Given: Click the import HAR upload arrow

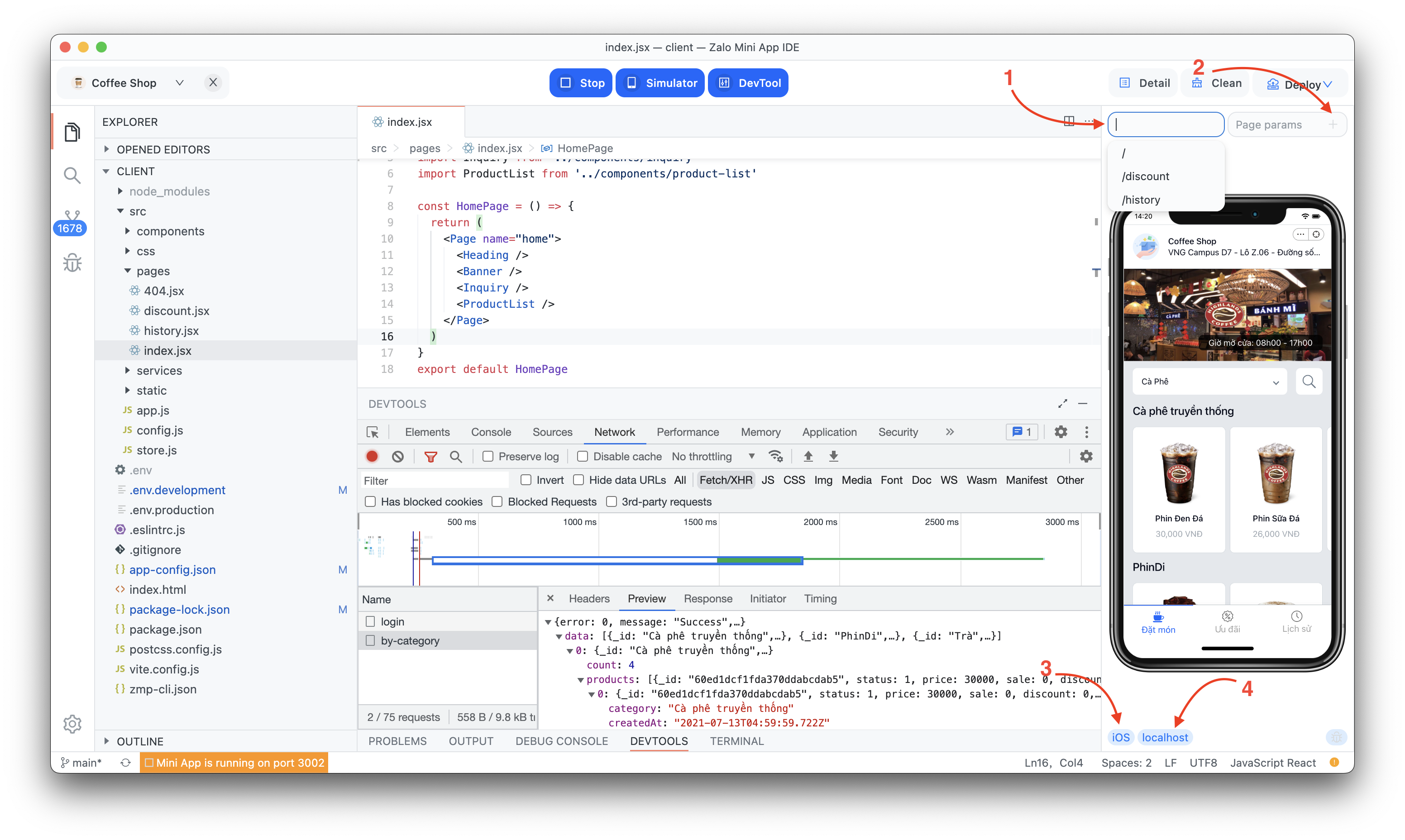Looking at the screenshot, I should [x=808, y=456].
